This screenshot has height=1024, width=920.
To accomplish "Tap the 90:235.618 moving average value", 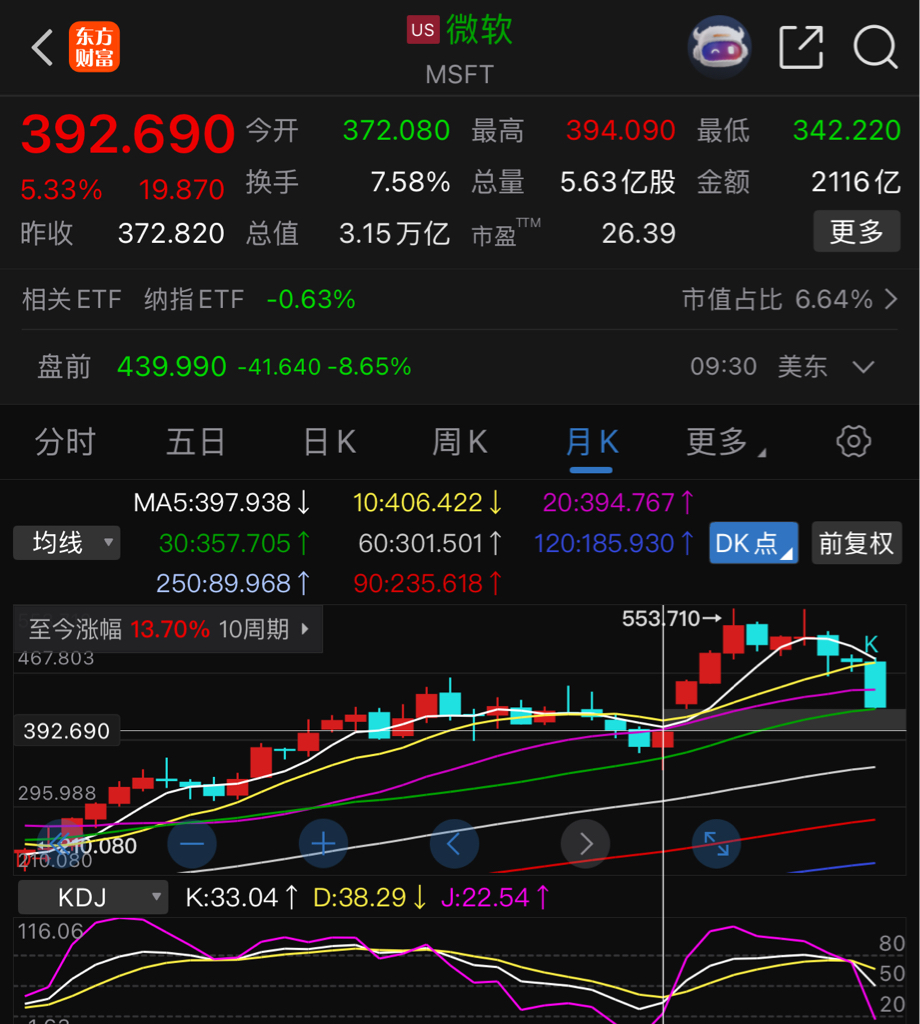I will coord(428,583).
